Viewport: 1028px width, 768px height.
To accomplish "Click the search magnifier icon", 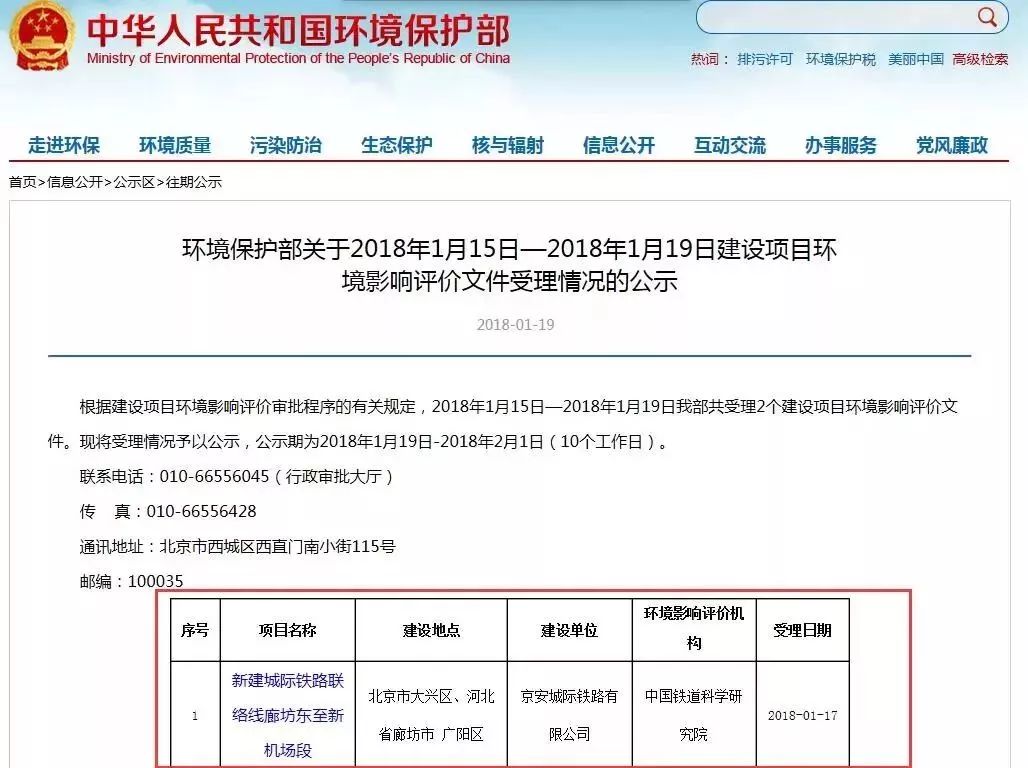I will click(x=987, y=17).
